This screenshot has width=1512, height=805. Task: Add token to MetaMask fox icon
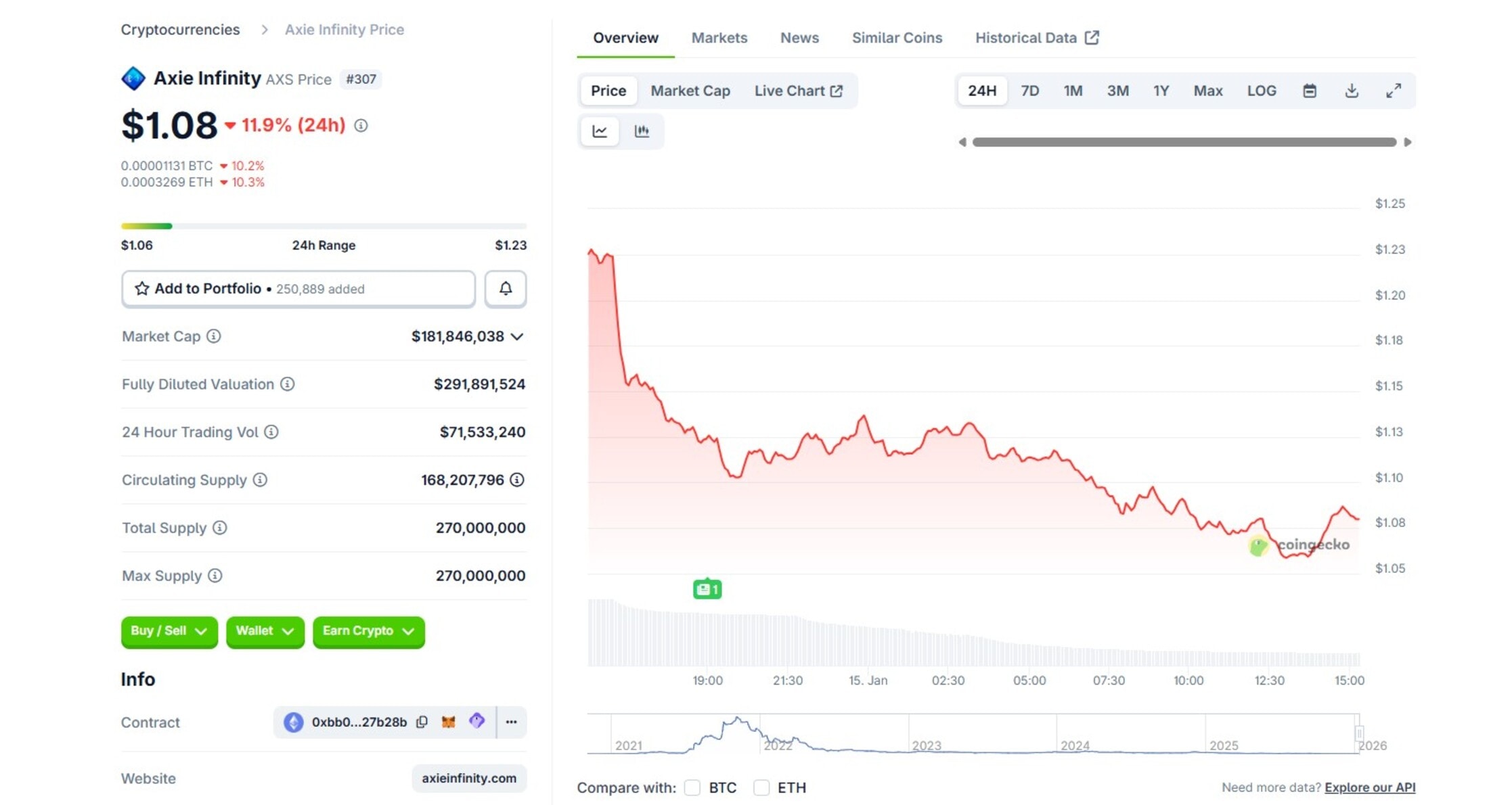tap(448, 722)
